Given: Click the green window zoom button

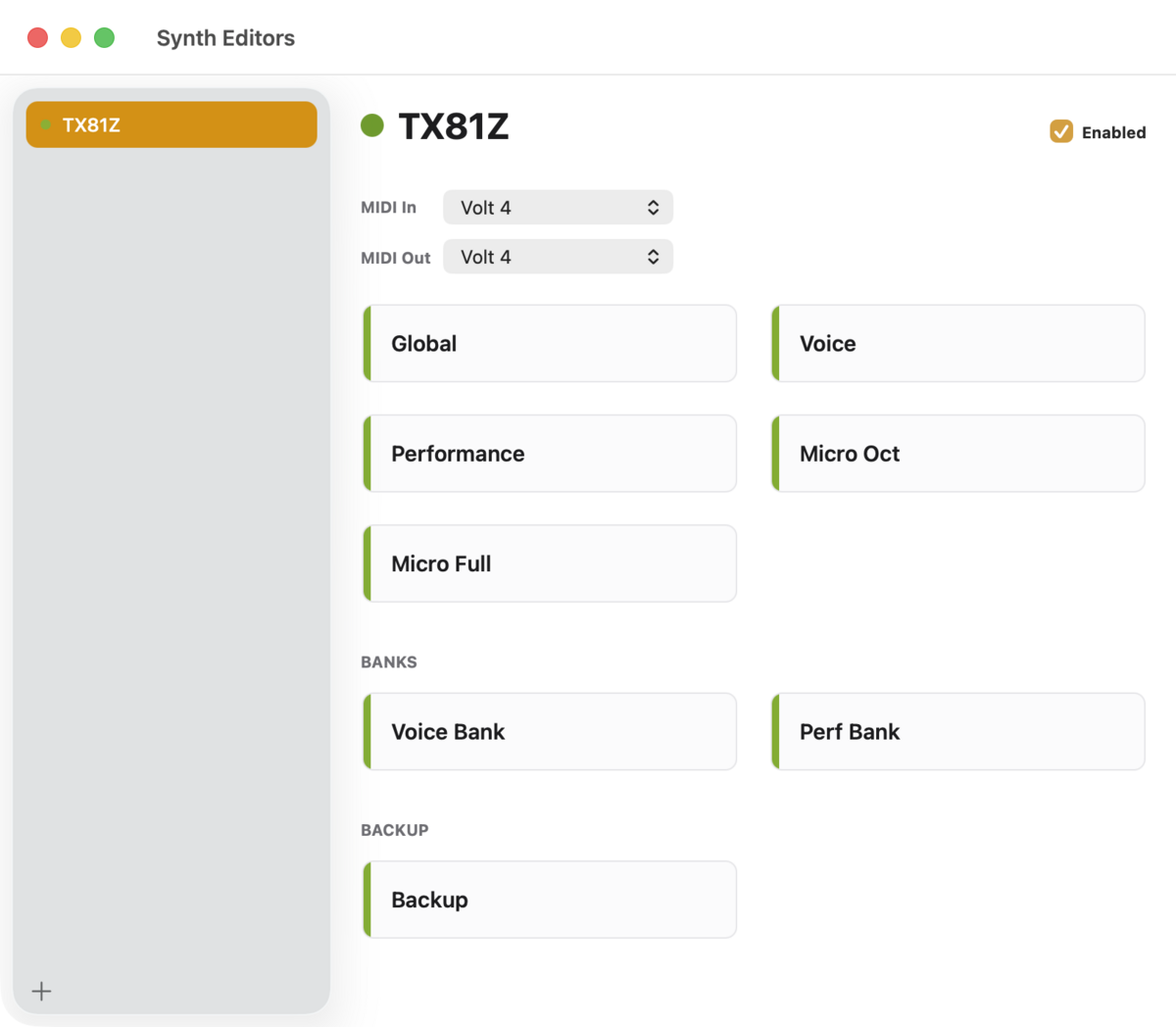Looking at the screenshot, I should (104, 37).
